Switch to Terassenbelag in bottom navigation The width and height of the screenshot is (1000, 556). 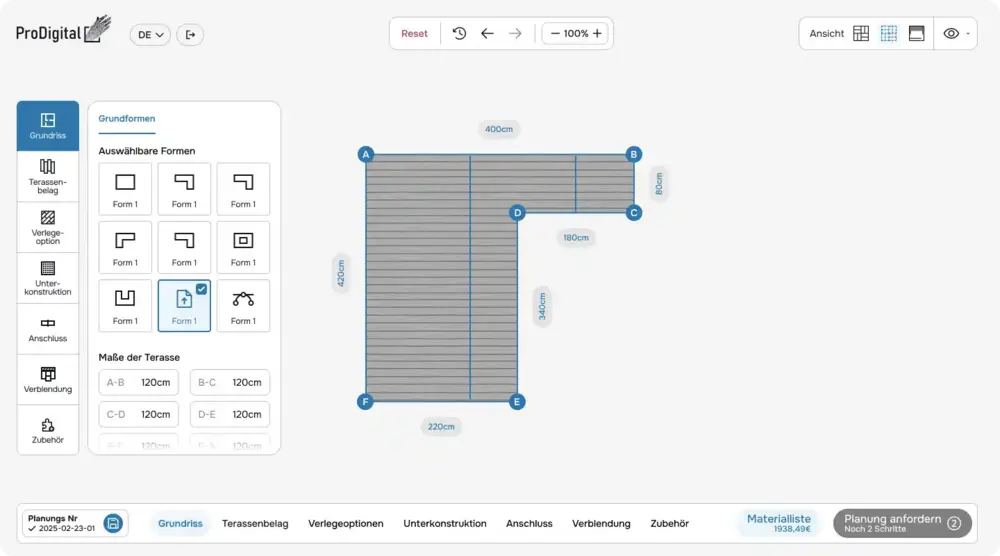(255, 523)
